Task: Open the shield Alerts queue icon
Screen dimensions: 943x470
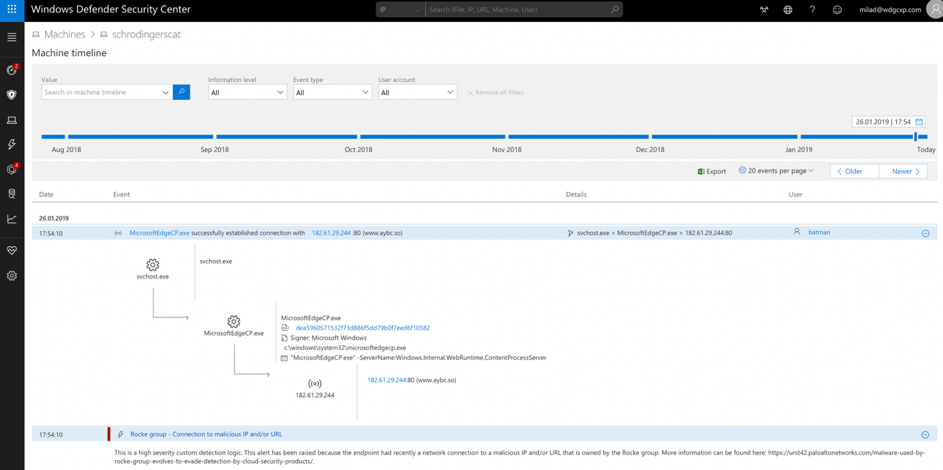Action: tap(11, 95)
